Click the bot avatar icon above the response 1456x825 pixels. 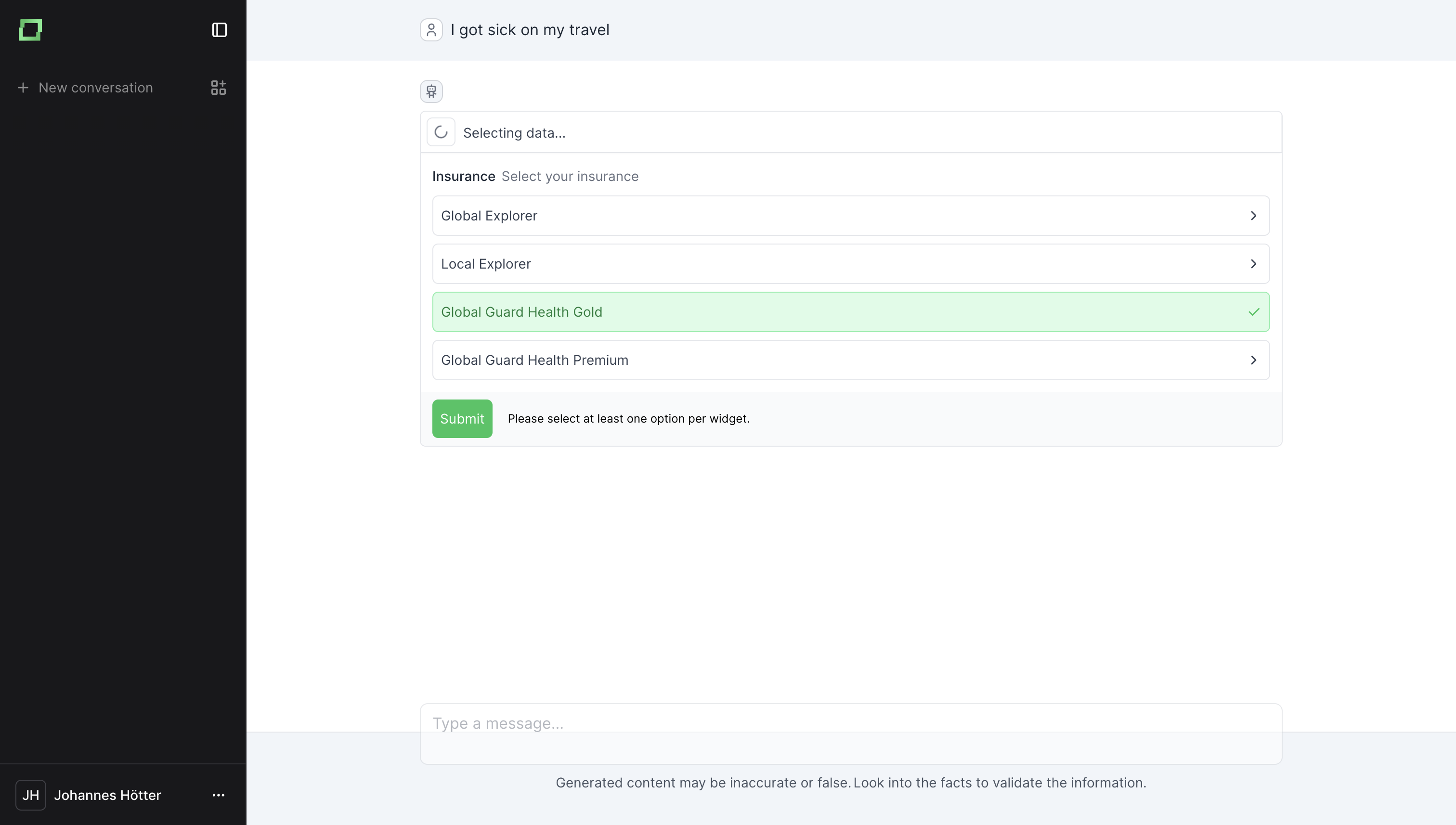click(x=431, y=91)
